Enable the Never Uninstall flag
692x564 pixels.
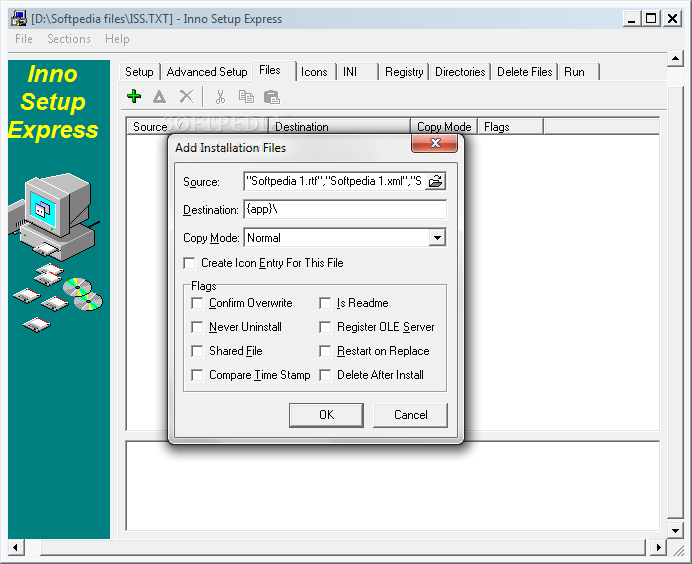pyautogui.click(x=197, y=327)
